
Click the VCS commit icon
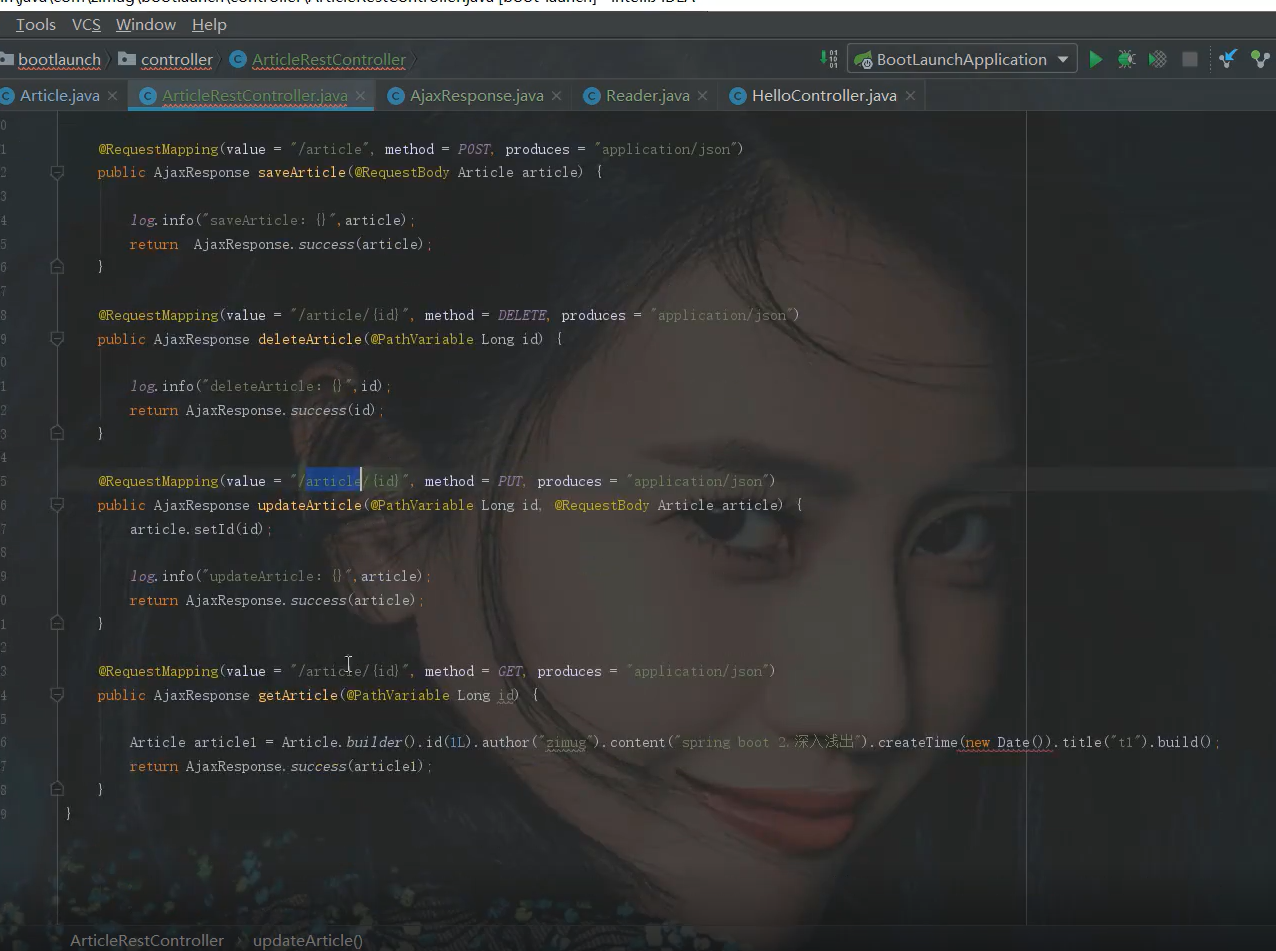tap(1260, 59)
